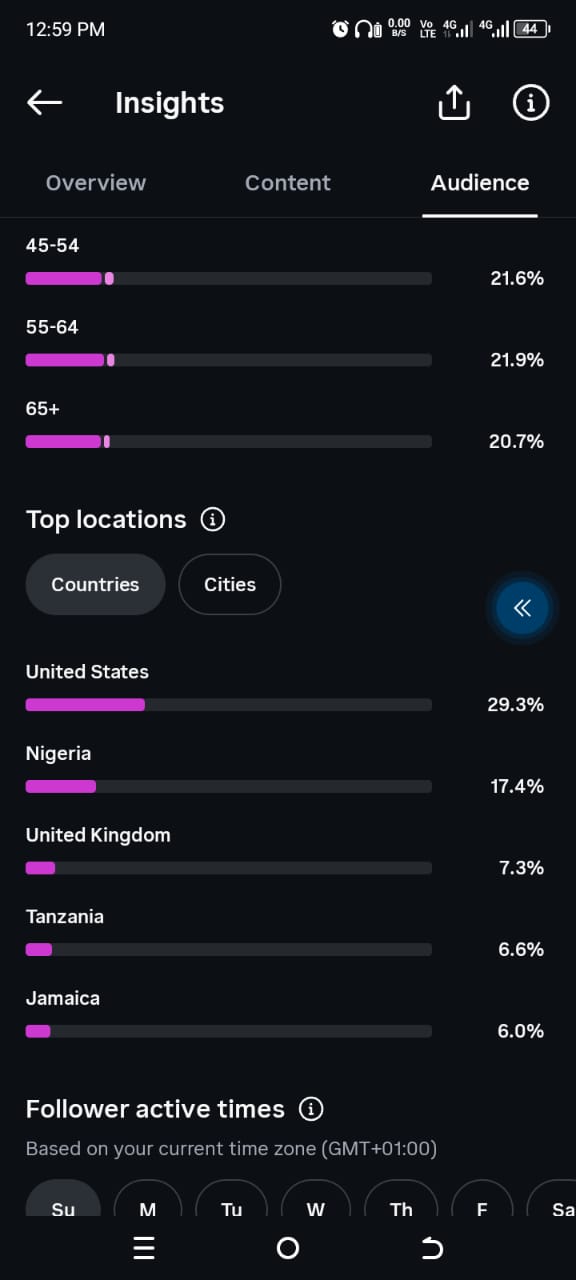
Task: Select the M day chip
Action: (x=148, y=1198)
